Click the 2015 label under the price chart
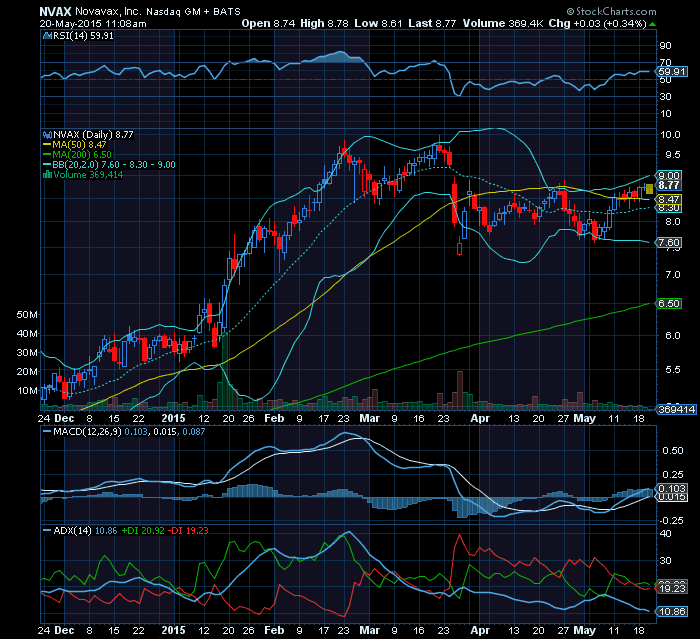This screenshot has width=700, height=639. tap(173, 418)
